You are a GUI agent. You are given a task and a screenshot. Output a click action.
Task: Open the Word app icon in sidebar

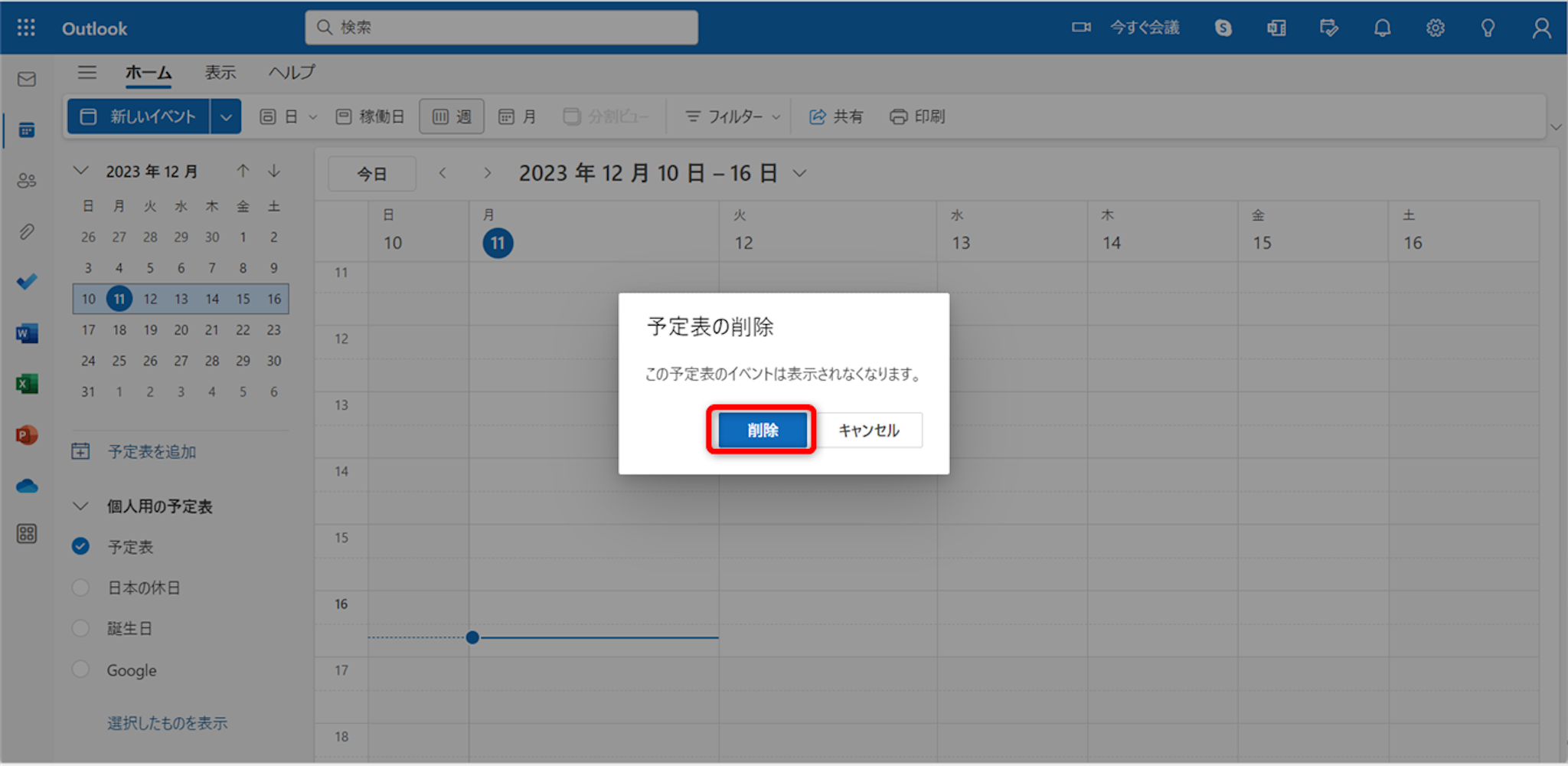pos(27,333)
